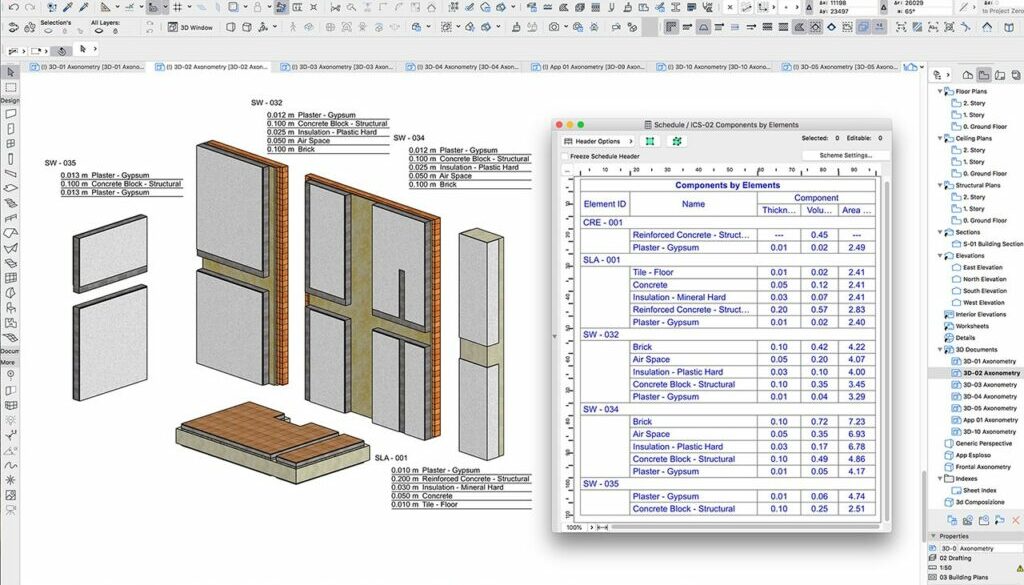
Task: Select the Window tool in the toolbox
Action: coord(10,144)
